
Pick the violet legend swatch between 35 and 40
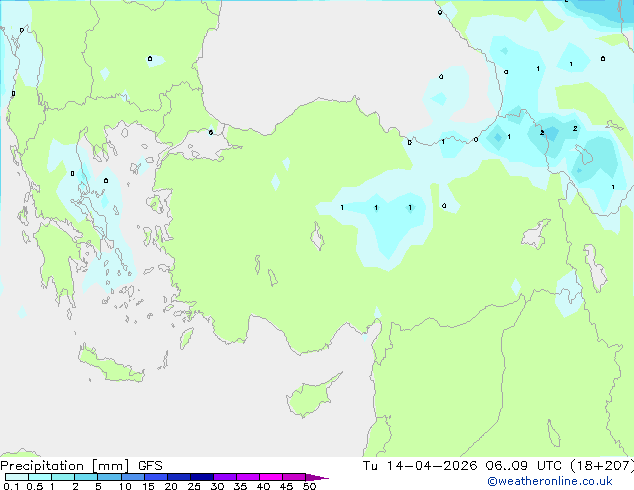coord(247,477)
